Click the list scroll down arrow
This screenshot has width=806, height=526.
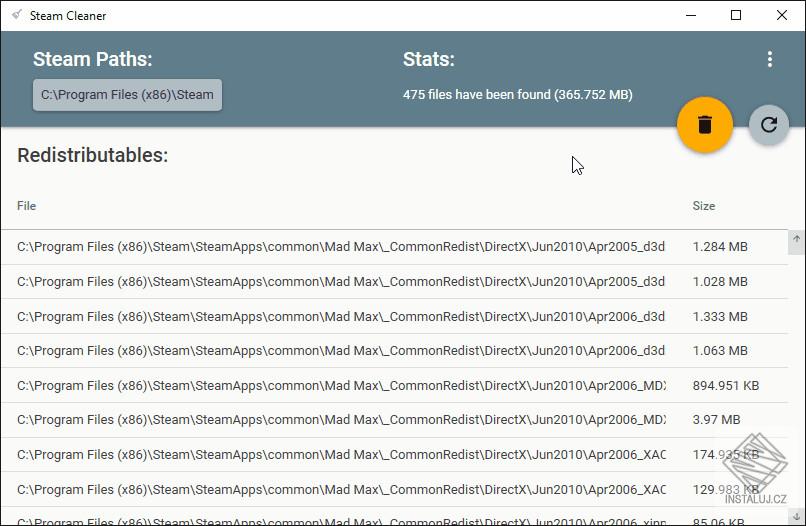click(x=796, y=517)
